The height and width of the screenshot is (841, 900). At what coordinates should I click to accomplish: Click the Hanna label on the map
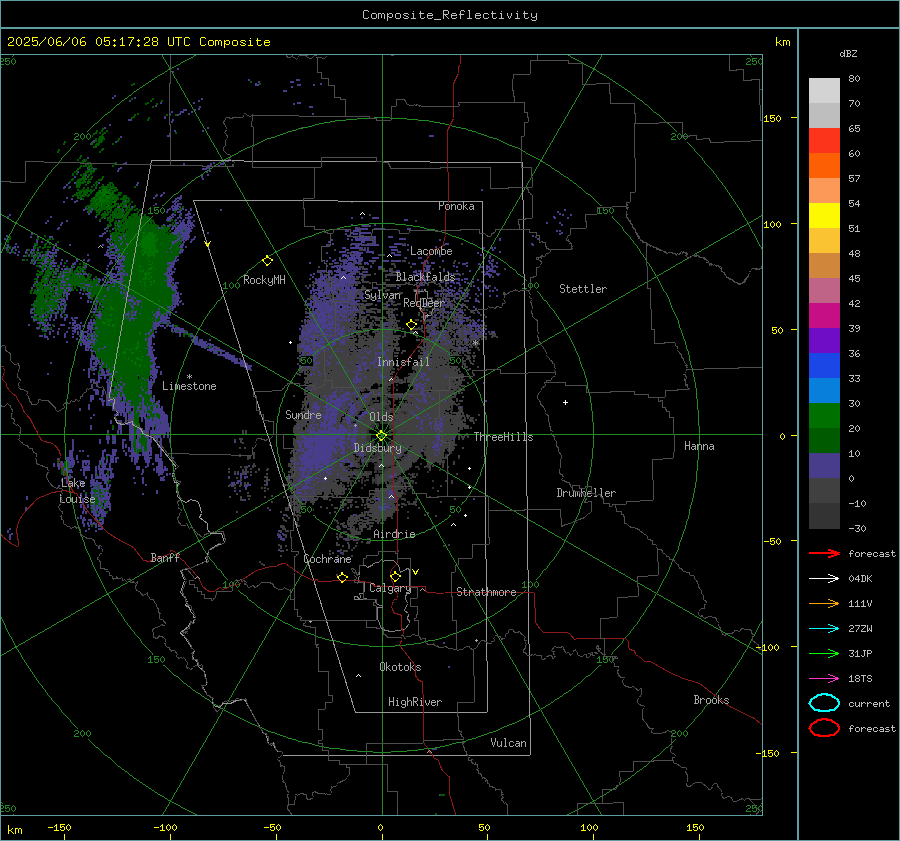pyautogui.click(x=699, y=446)
